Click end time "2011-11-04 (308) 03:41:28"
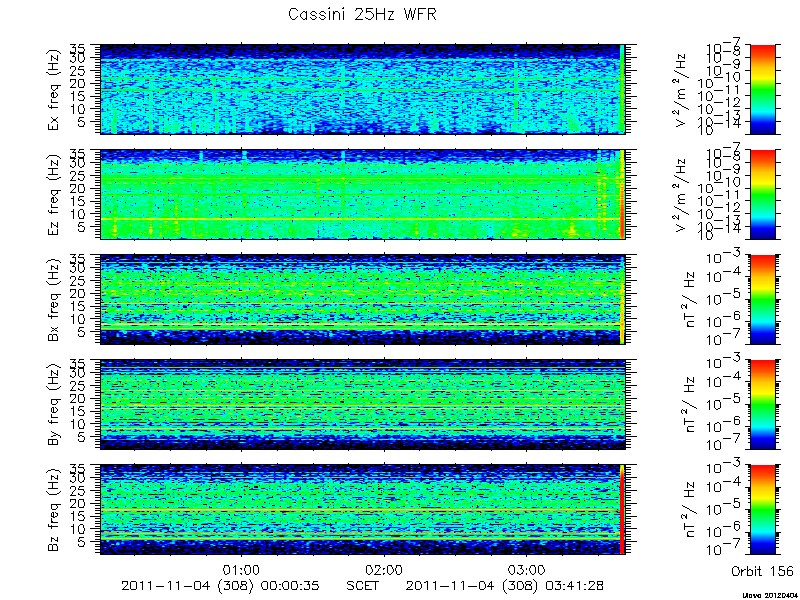Viewport: 800px width, 600px height. pos(506,585)
